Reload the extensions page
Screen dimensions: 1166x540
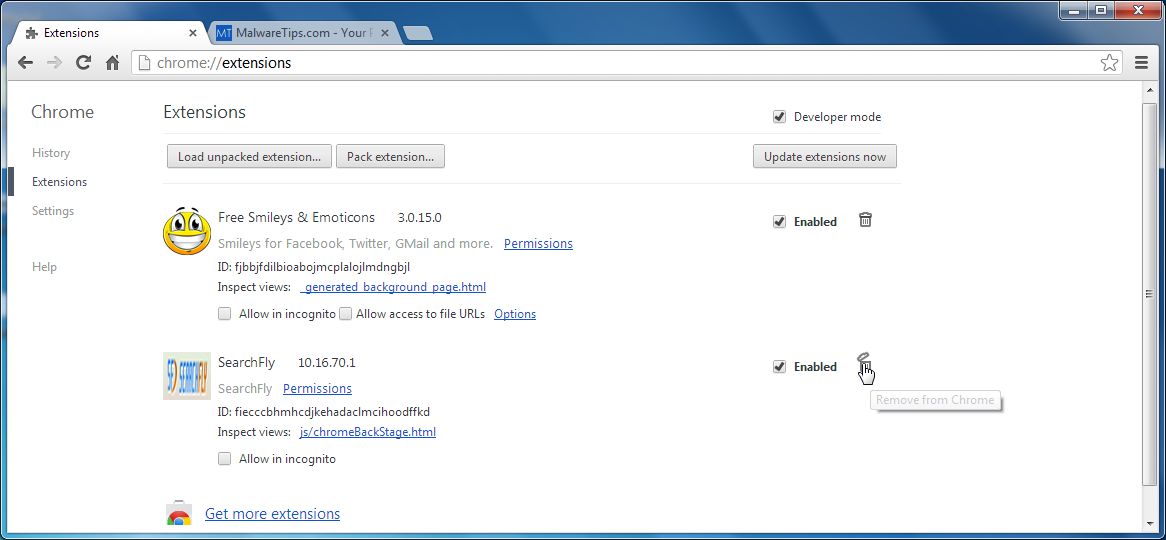[x=83, y=62]
